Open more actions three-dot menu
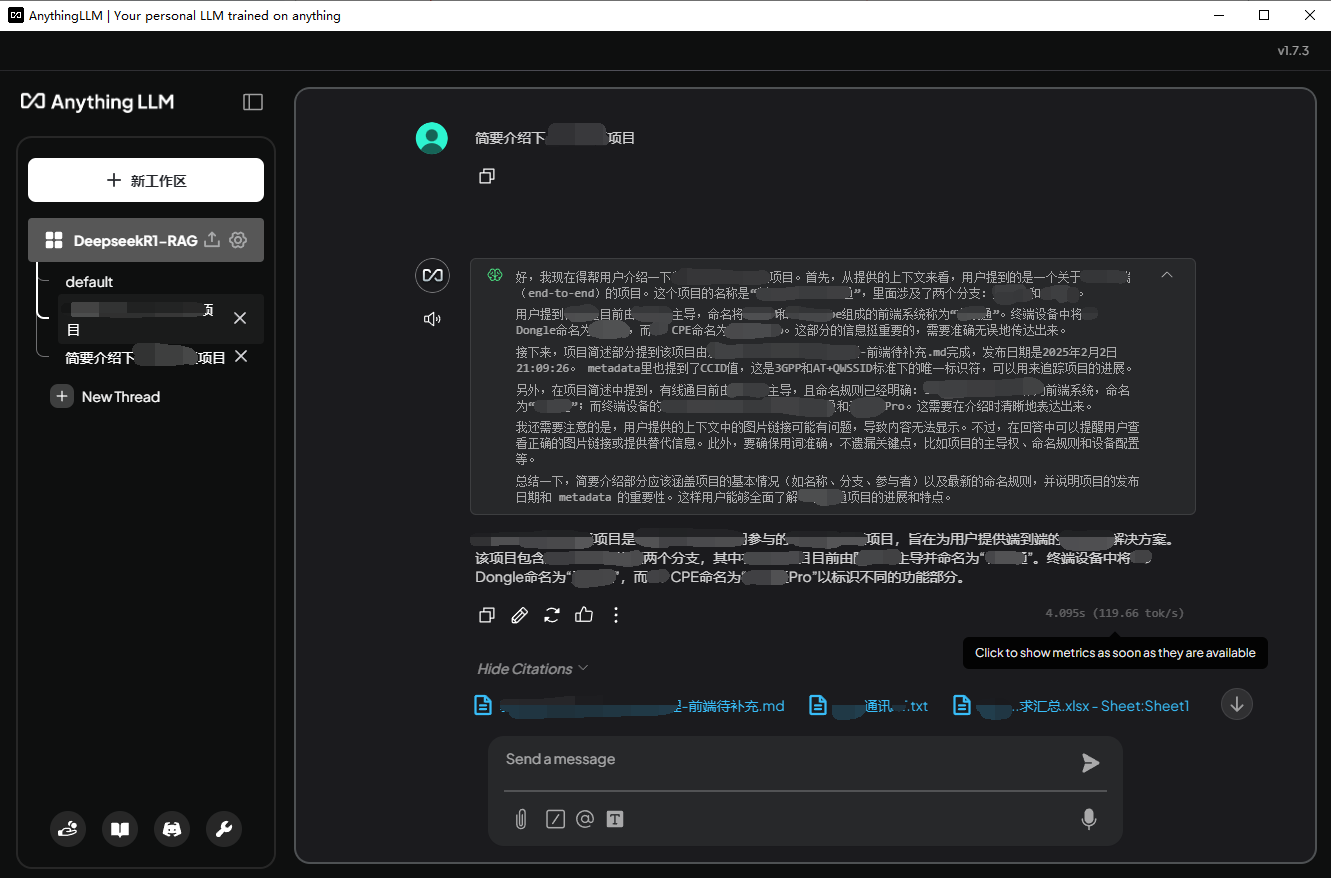Image resolution: width=1331 pixels, height=878 pixels. (616, 615)
